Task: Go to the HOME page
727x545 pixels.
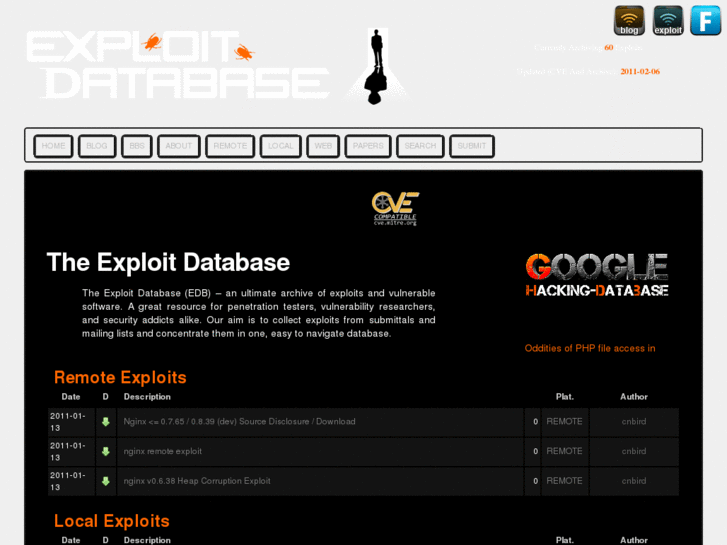Action: 53,146
